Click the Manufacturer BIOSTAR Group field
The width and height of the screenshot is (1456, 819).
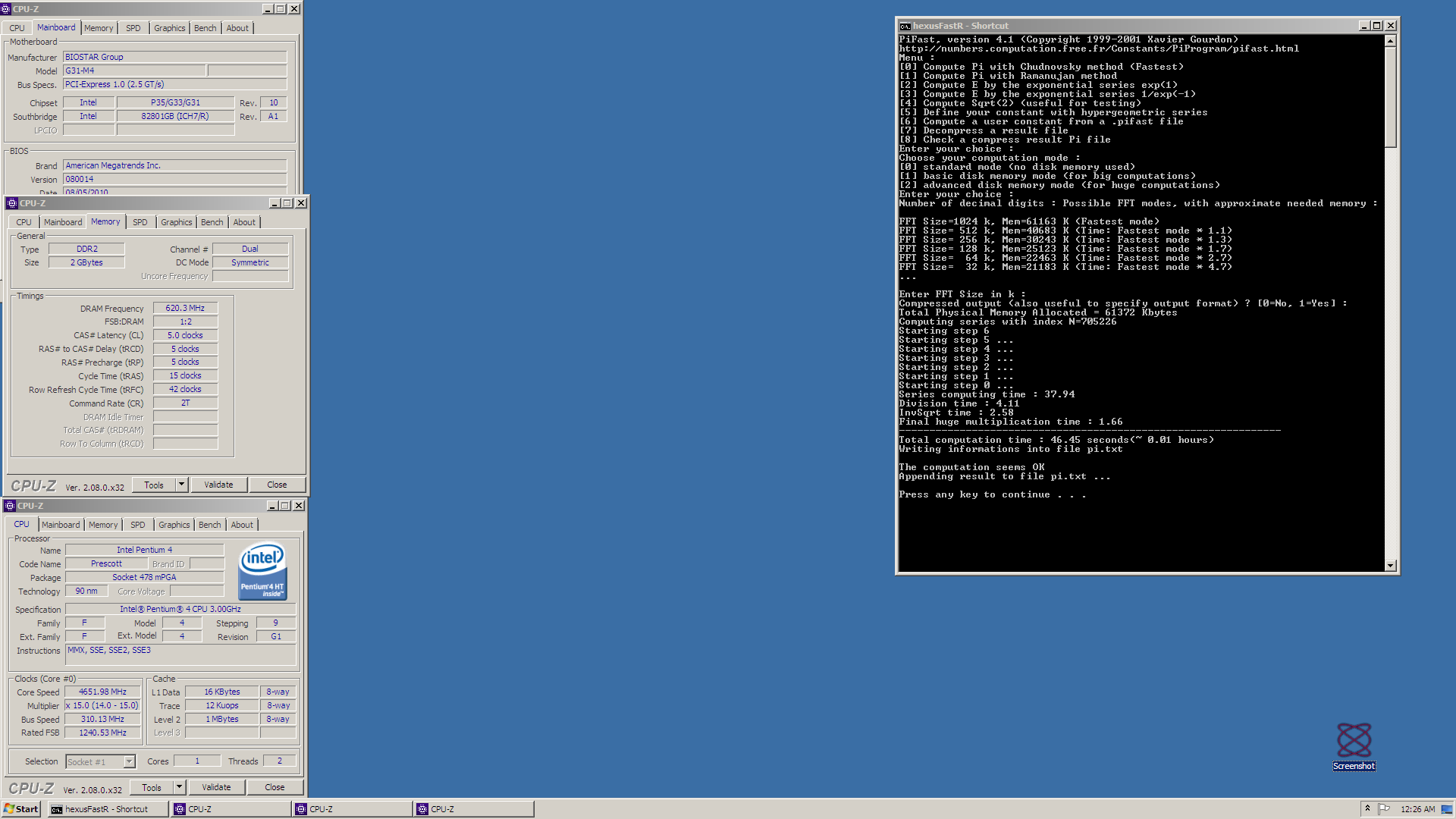tap(175, 57)
